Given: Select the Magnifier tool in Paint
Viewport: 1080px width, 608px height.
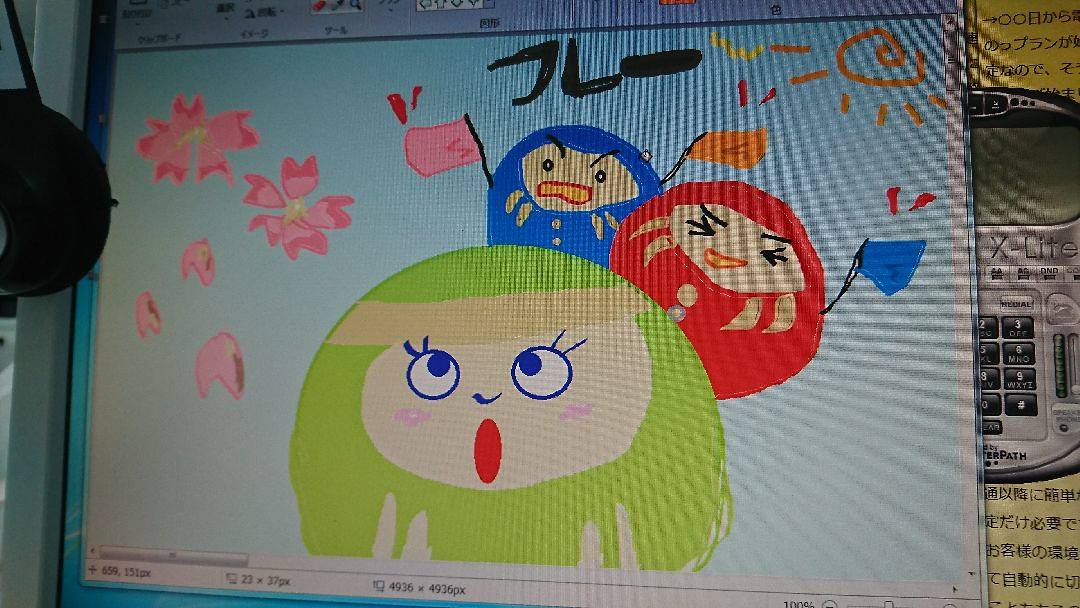Looking at the screenshot, I should point(355,6).
